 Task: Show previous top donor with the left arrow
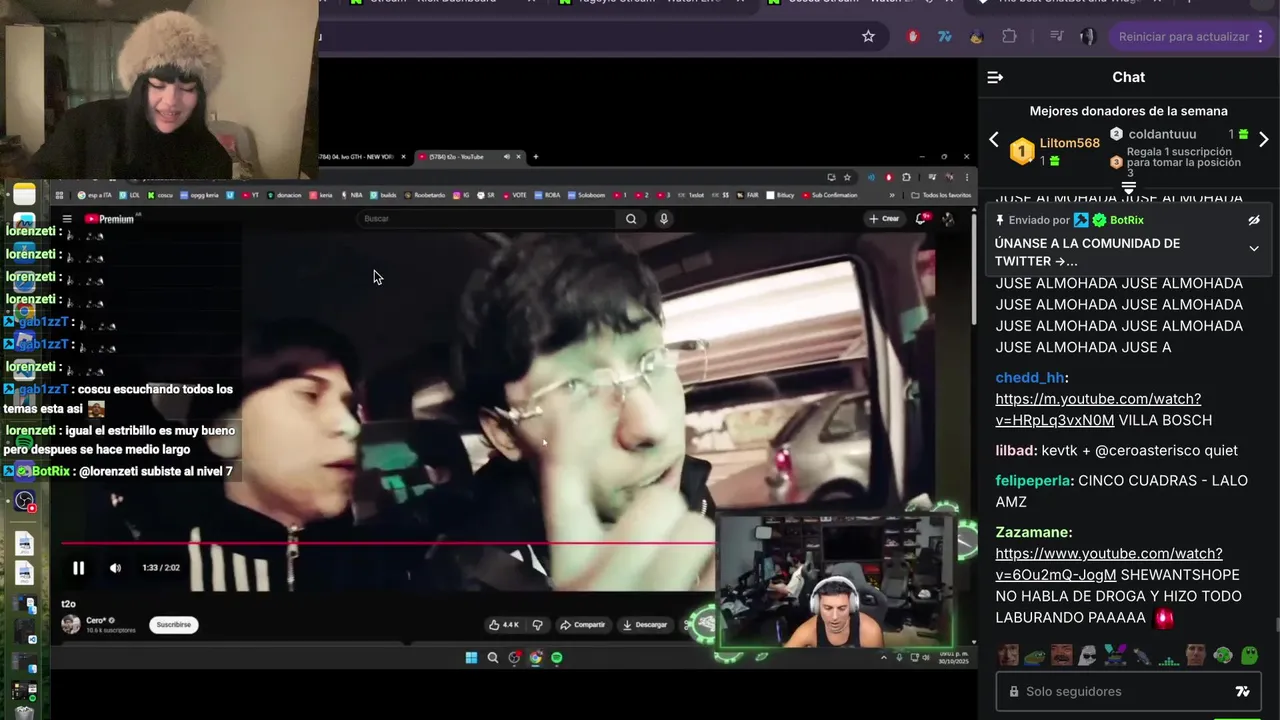click(x=994, y=139)
